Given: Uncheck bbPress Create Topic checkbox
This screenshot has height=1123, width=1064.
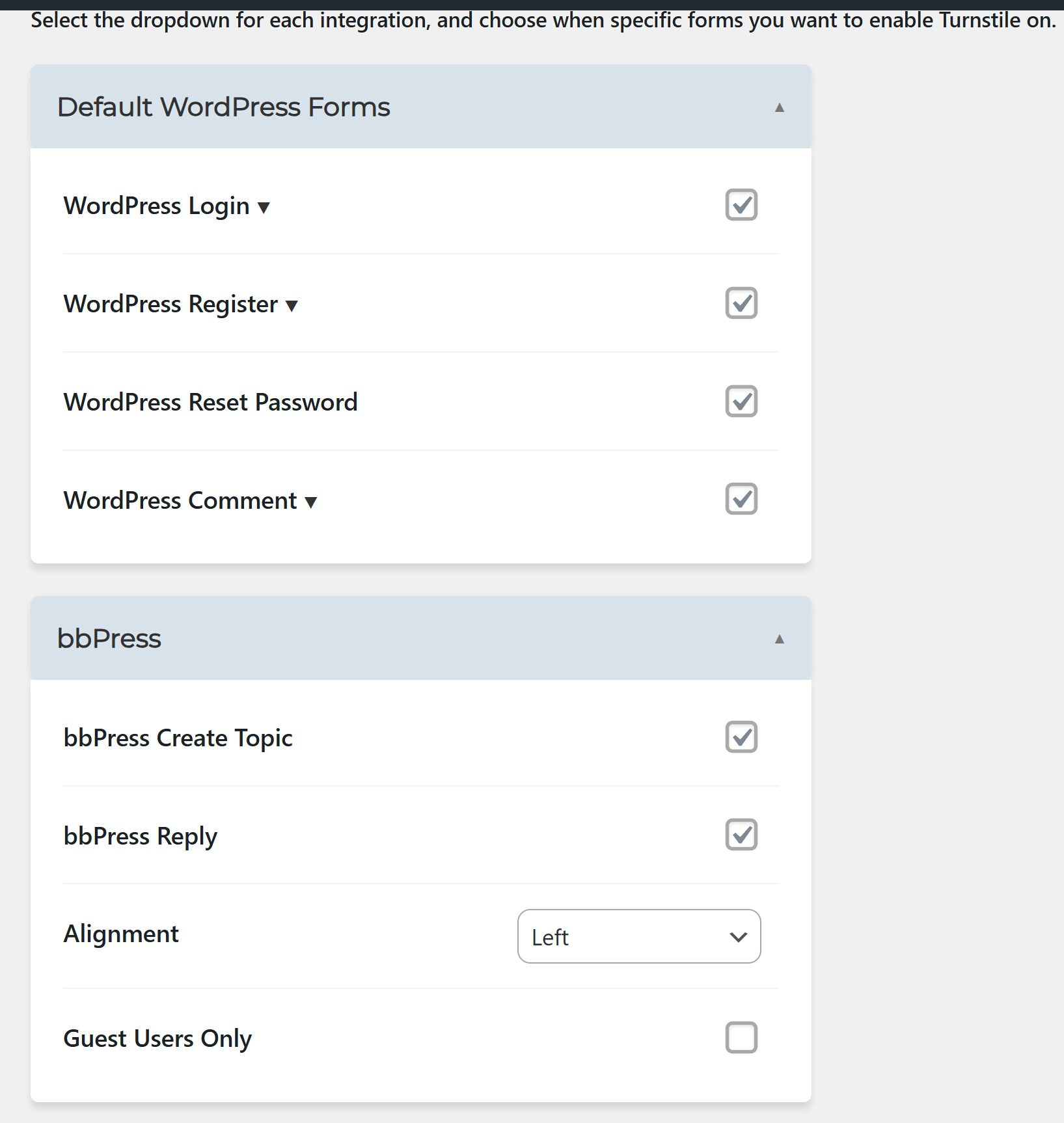Looking at the screenshot, I should (x=741, y=737).
